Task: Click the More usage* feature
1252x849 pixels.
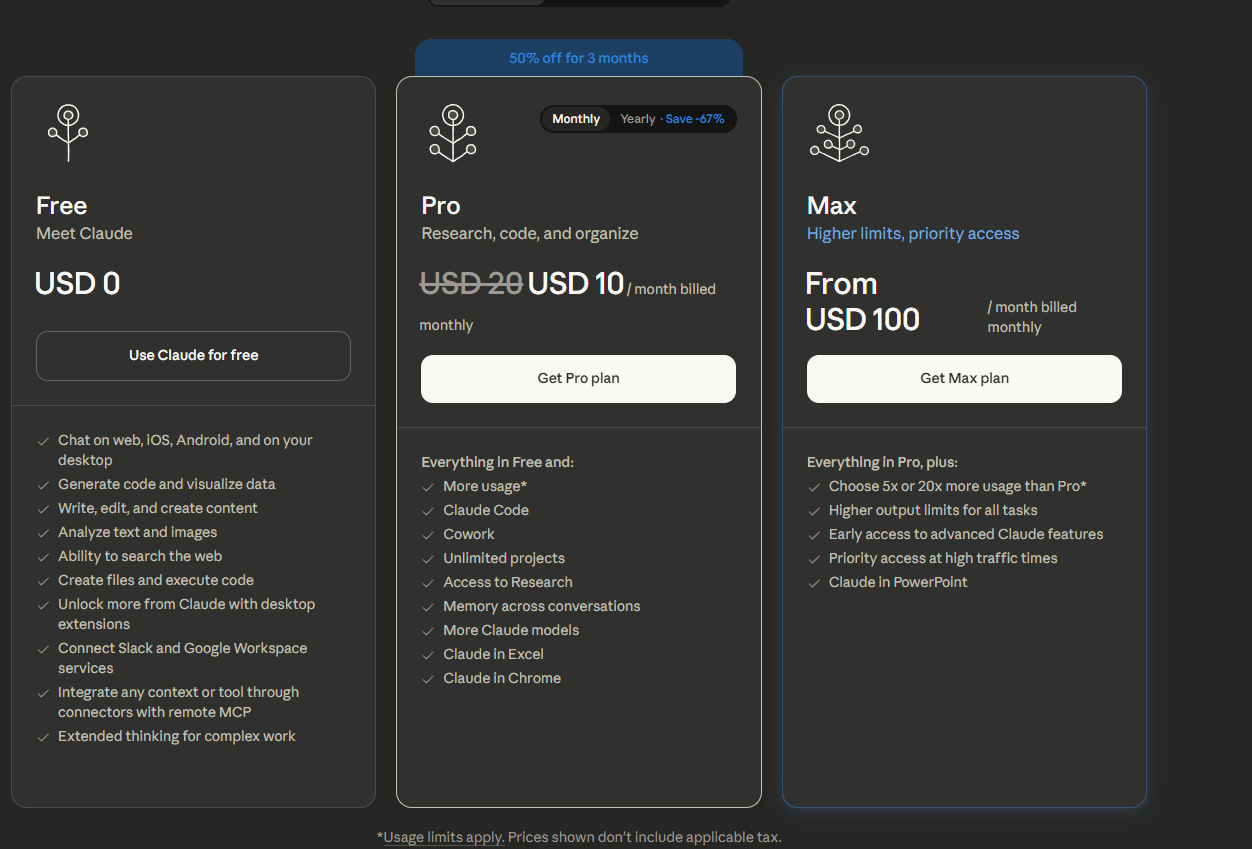Action: click(x=485, y=486)
